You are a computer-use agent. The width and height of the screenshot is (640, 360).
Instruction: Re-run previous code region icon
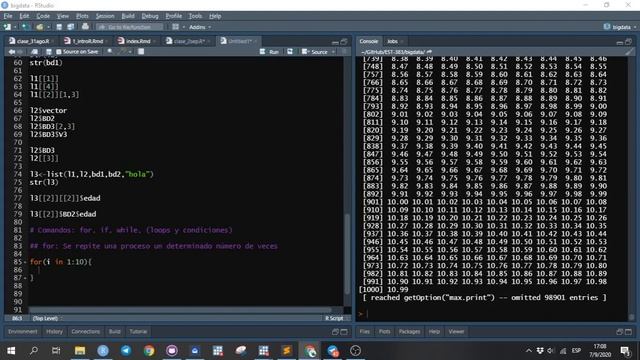[290, 52]
